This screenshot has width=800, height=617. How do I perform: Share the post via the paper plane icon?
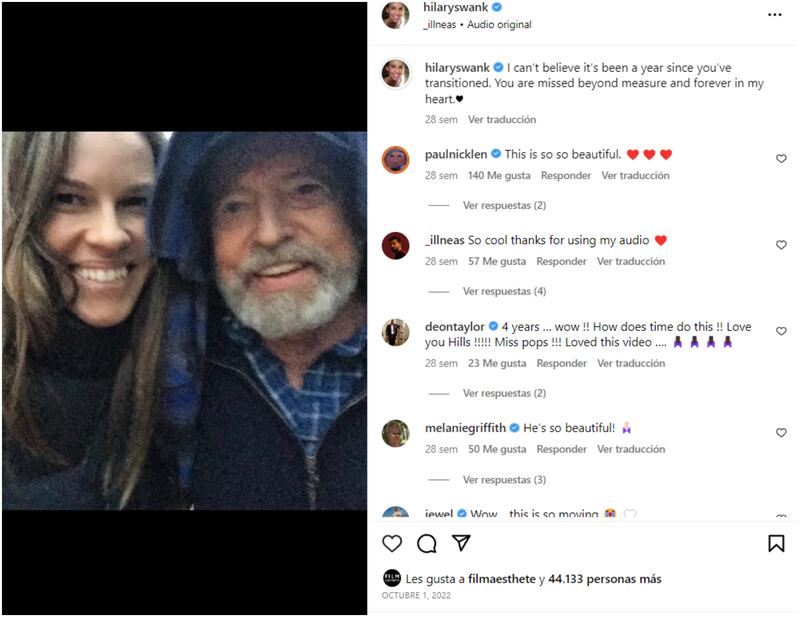pos(459,541)
